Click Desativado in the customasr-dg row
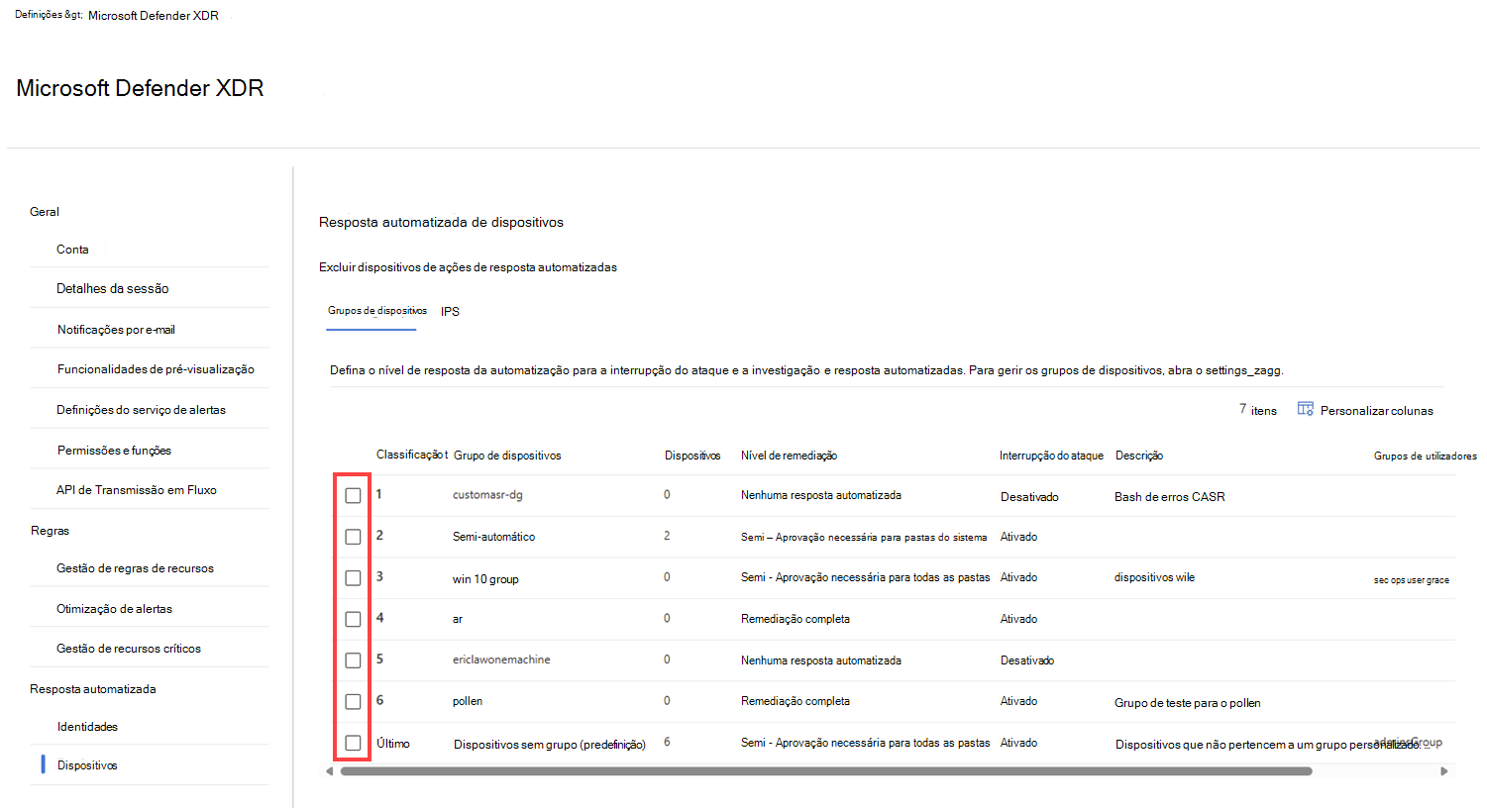The image size is (1487, 812). (x=1029, y=497)
